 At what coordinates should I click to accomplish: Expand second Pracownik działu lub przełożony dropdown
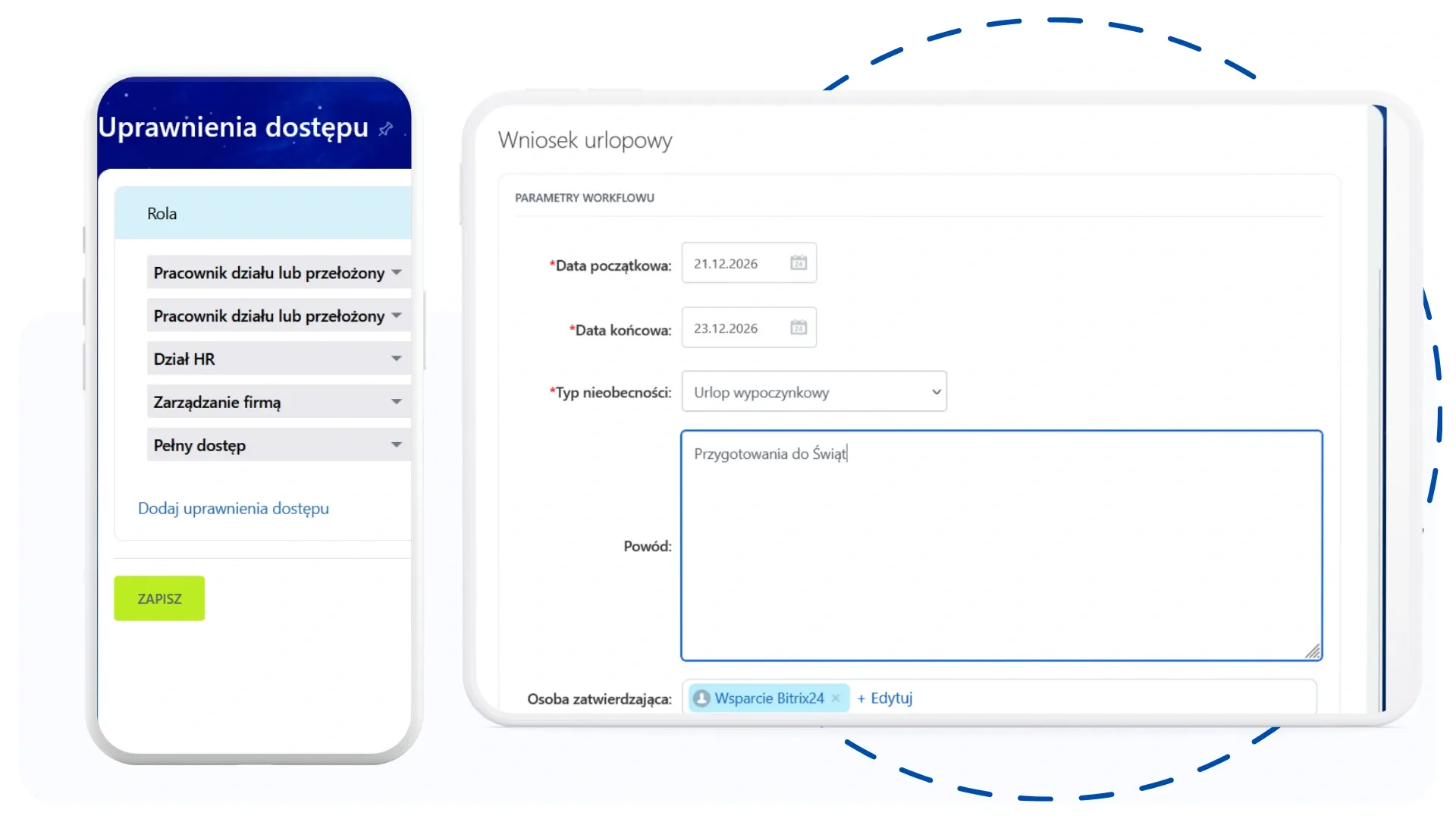[x=397, y=315]
